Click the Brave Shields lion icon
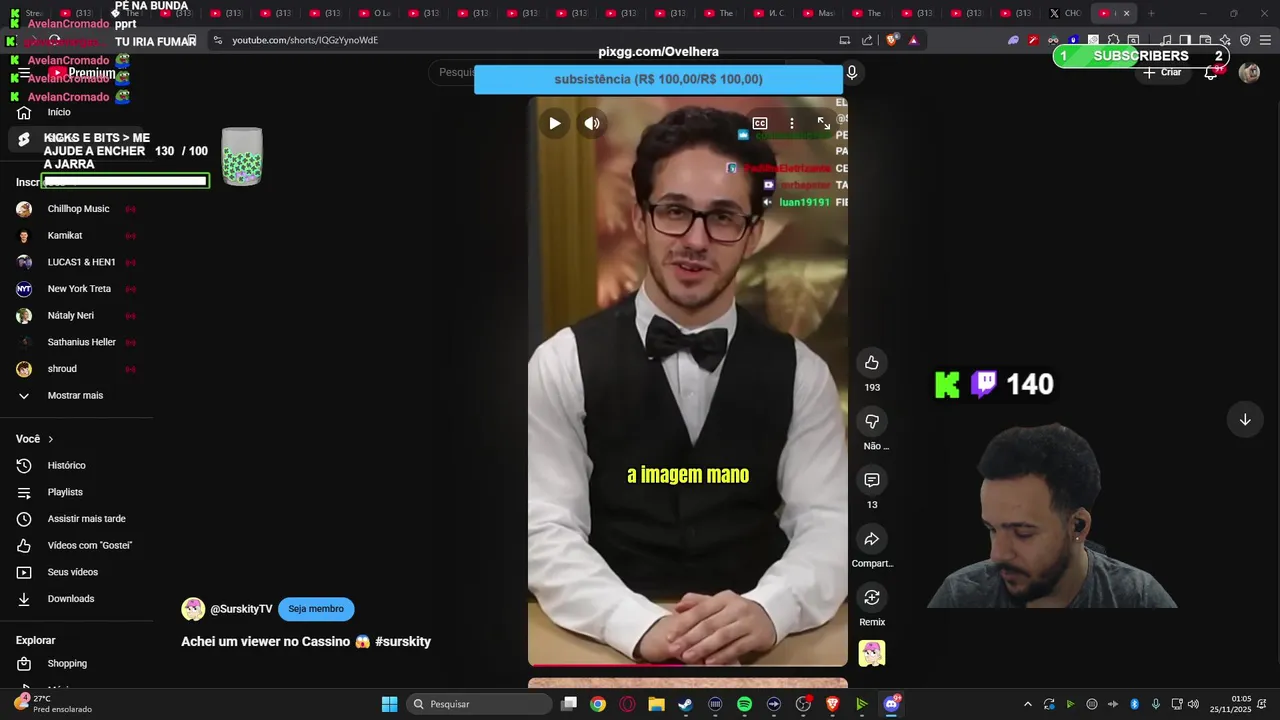This screenshot has height=720, width=1280. pos(891,40)
